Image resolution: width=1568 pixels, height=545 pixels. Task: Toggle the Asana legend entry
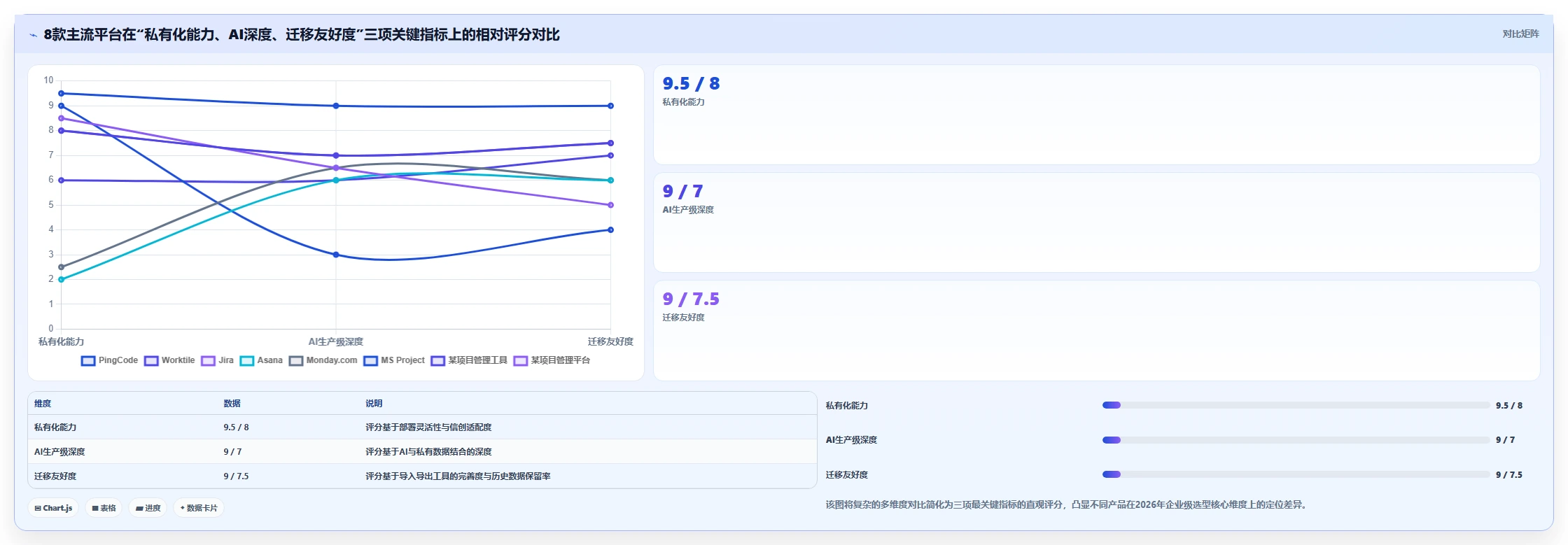coord(261,360)
